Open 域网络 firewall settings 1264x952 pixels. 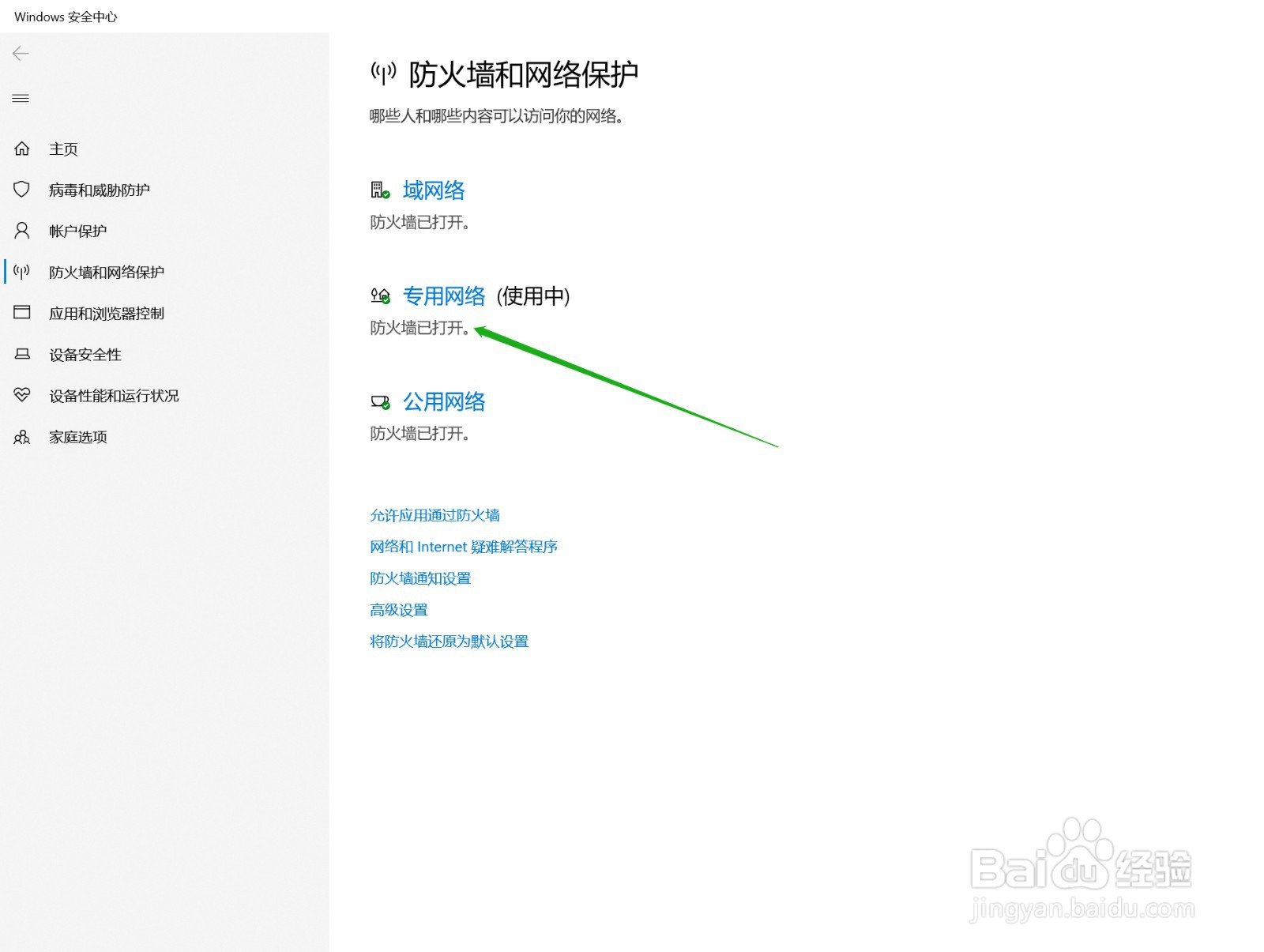pos(432,190)
